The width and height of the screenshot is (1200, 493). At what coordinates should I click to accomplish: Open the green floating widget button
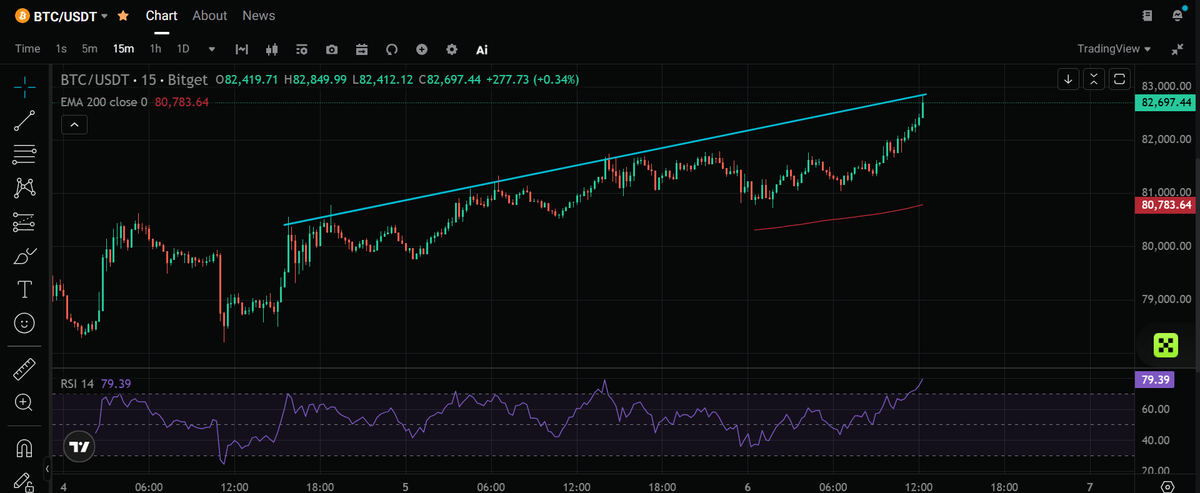[x=1165, y=346]
